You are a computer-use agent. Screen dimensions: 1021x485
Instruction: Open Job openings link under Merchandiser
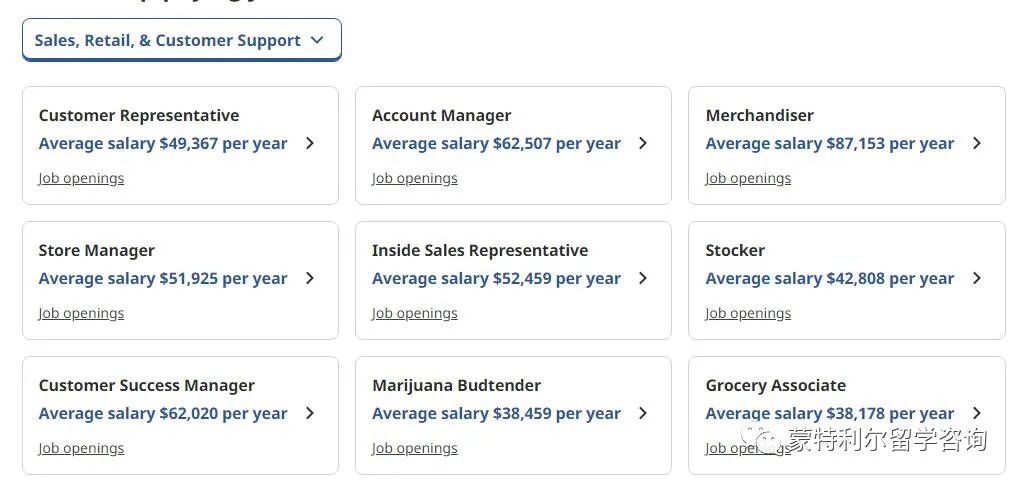coord(748,178)
